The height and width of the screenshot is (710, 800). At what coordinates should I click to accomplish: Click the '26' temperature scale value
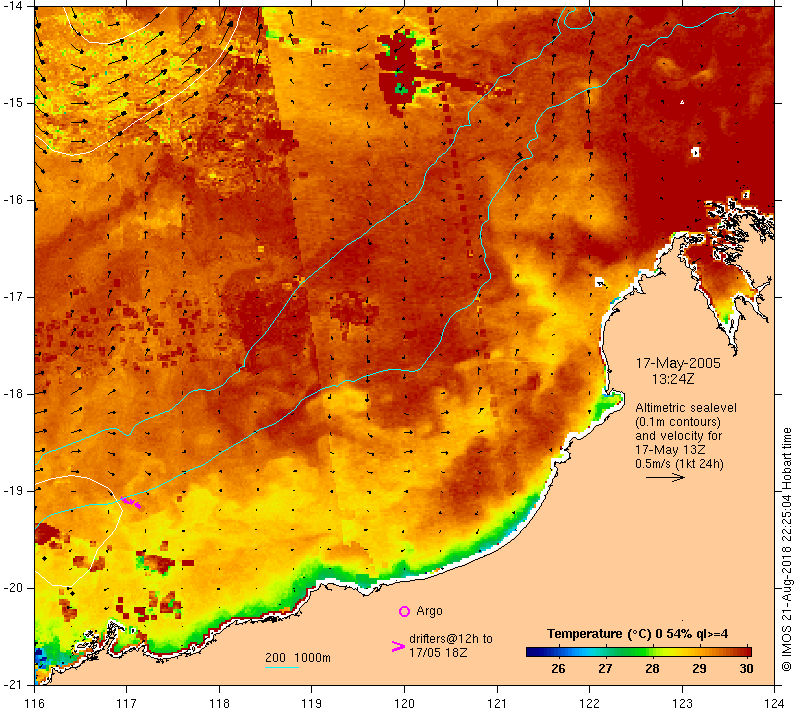click(558, 669)
